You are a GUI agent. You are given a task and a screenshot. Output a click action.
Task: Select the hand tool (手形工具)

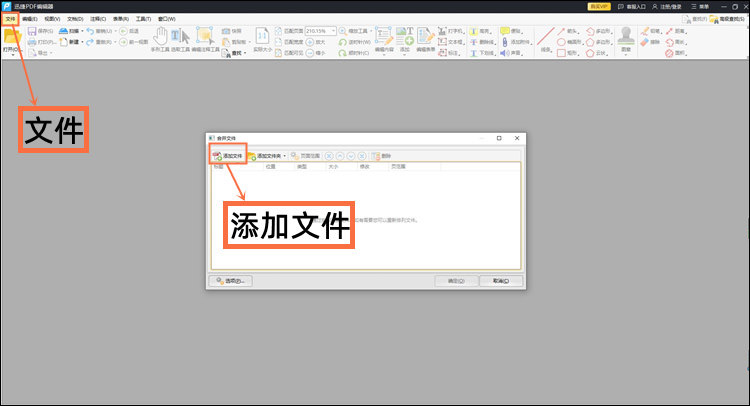tap(160, 39)
